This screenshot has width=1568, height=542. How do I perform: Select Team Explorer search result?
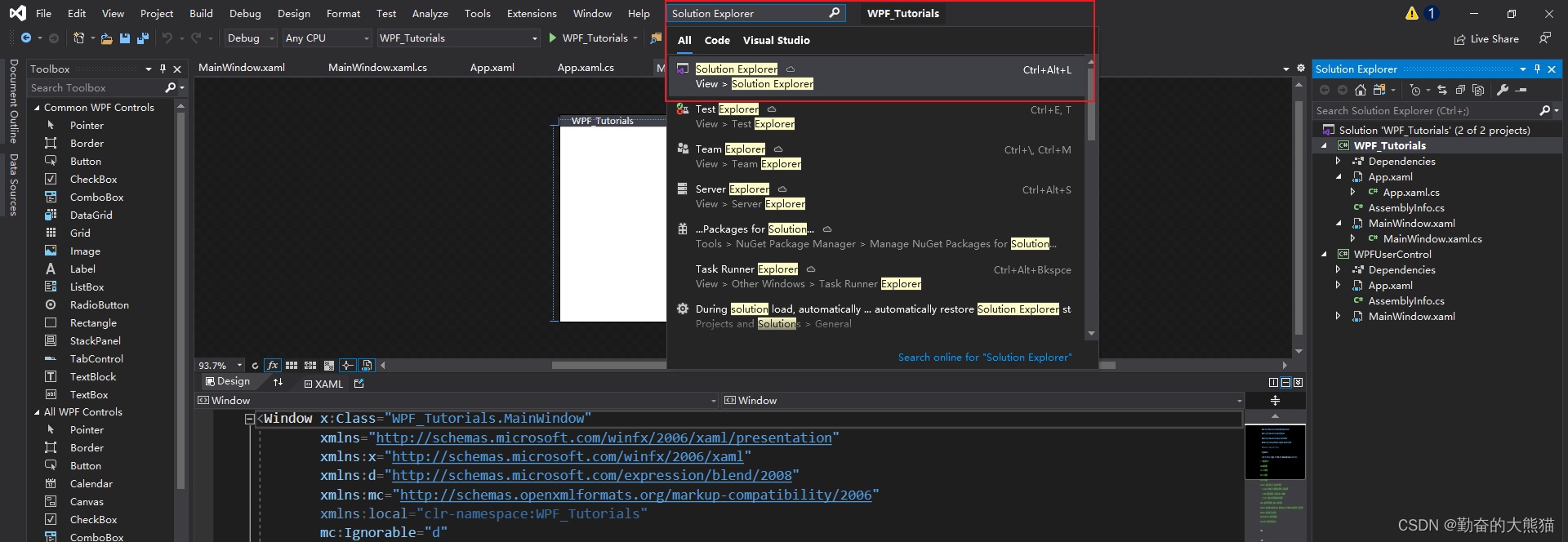point(878,157)
